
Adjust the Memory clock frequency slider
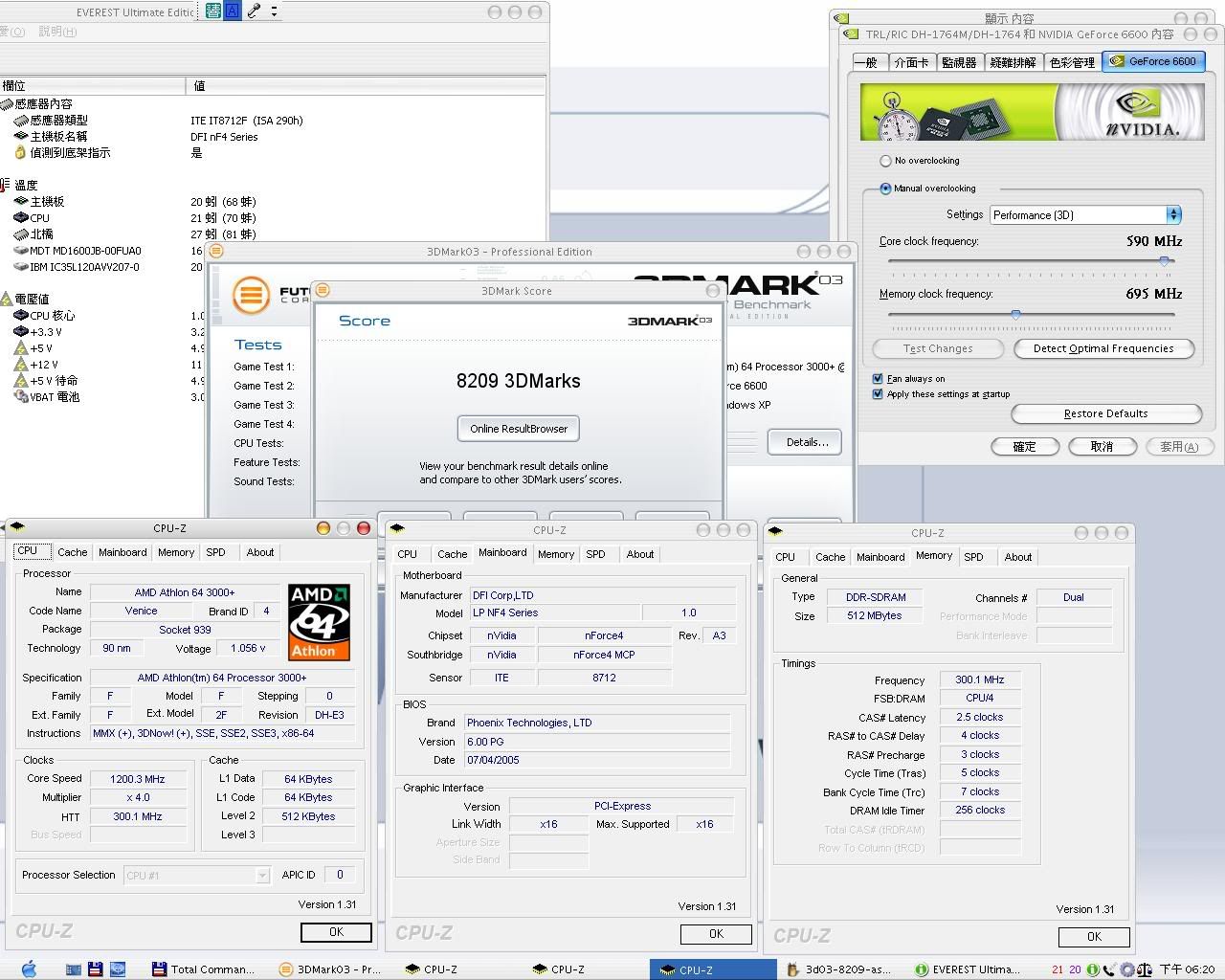(x=1015, y=313)
